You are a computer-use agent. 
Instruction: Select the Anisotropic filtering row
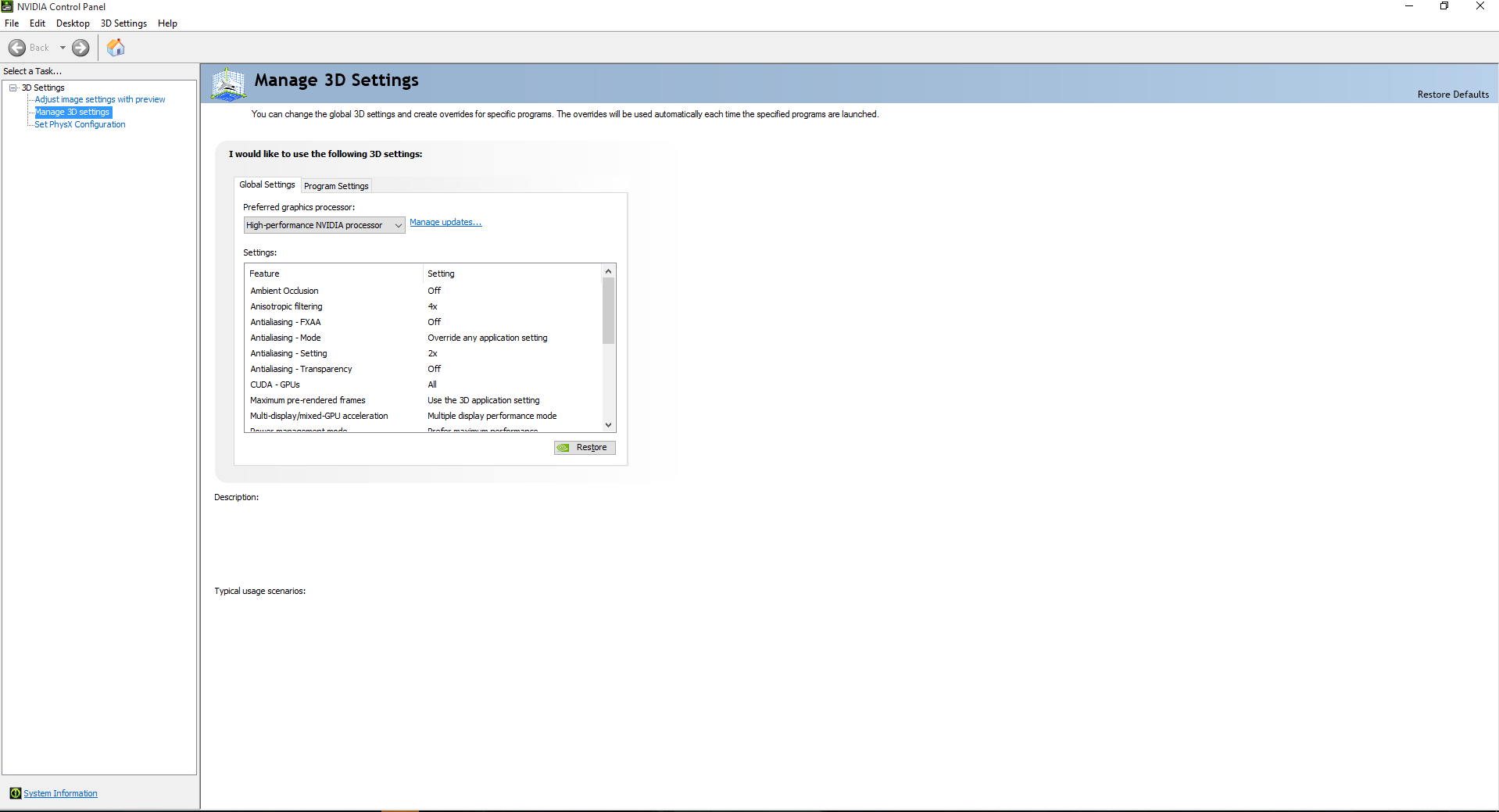point(423,306)
